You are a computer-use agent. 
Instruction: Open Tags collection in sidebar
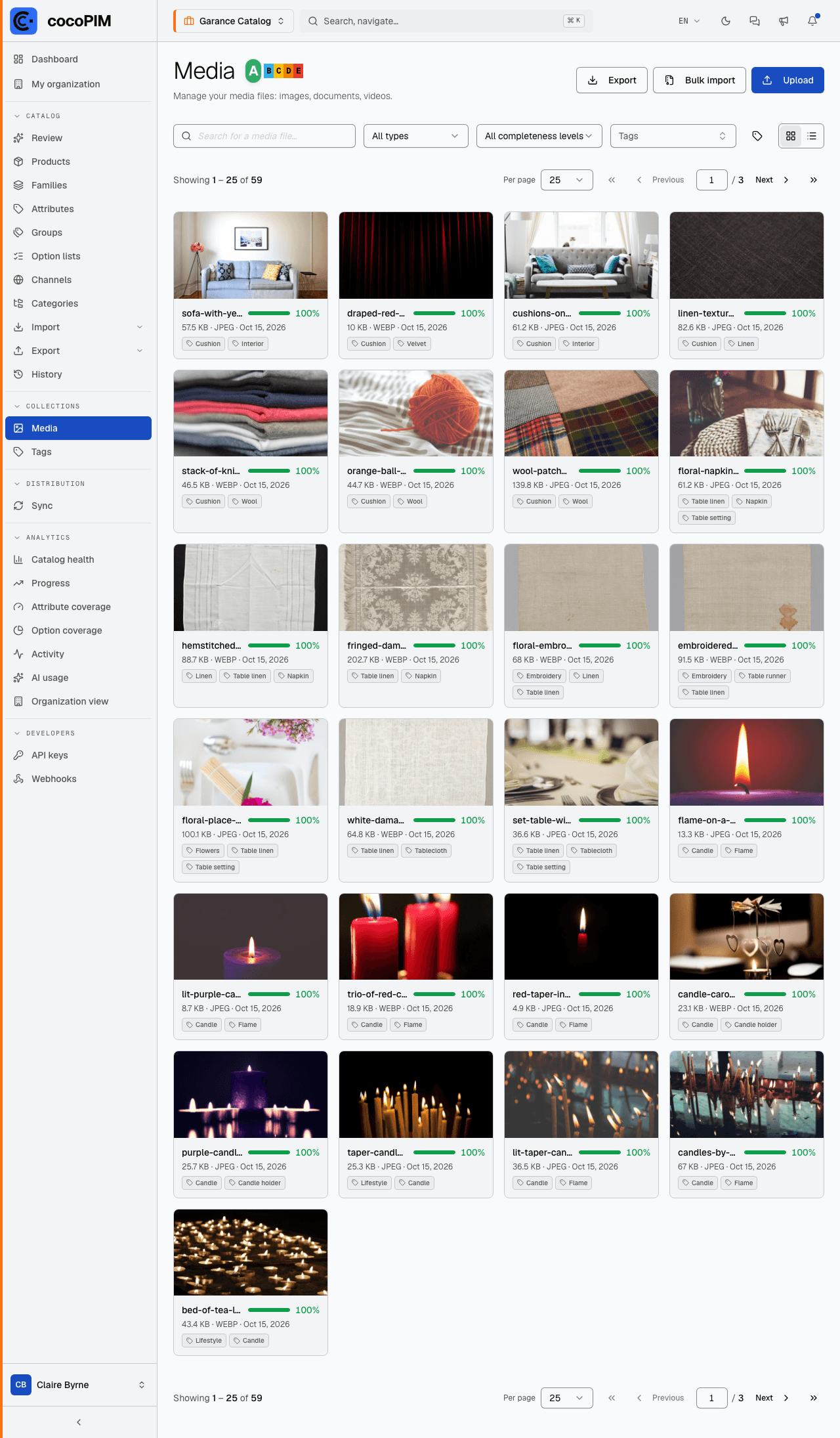click(78, 452)
